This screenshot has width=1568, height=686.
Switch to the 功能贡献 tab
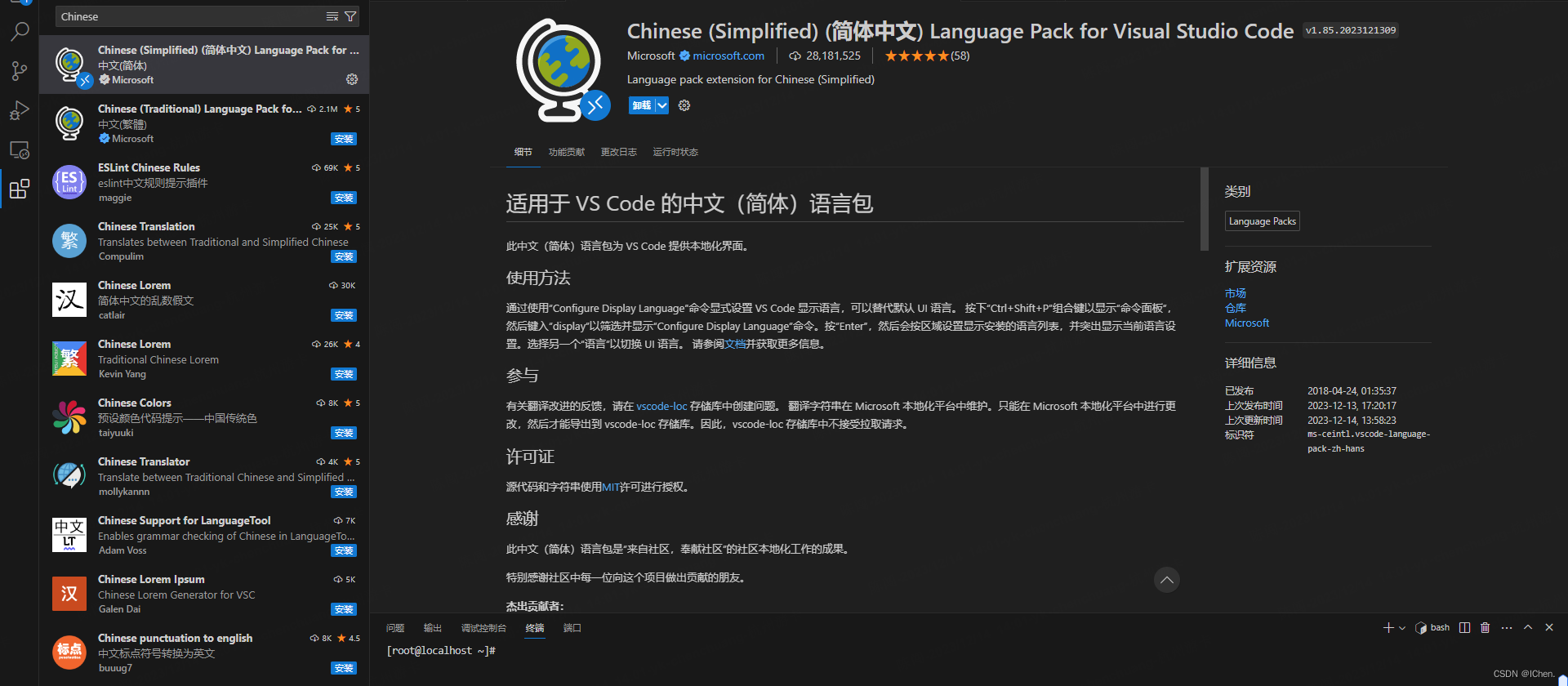[567, 152]
